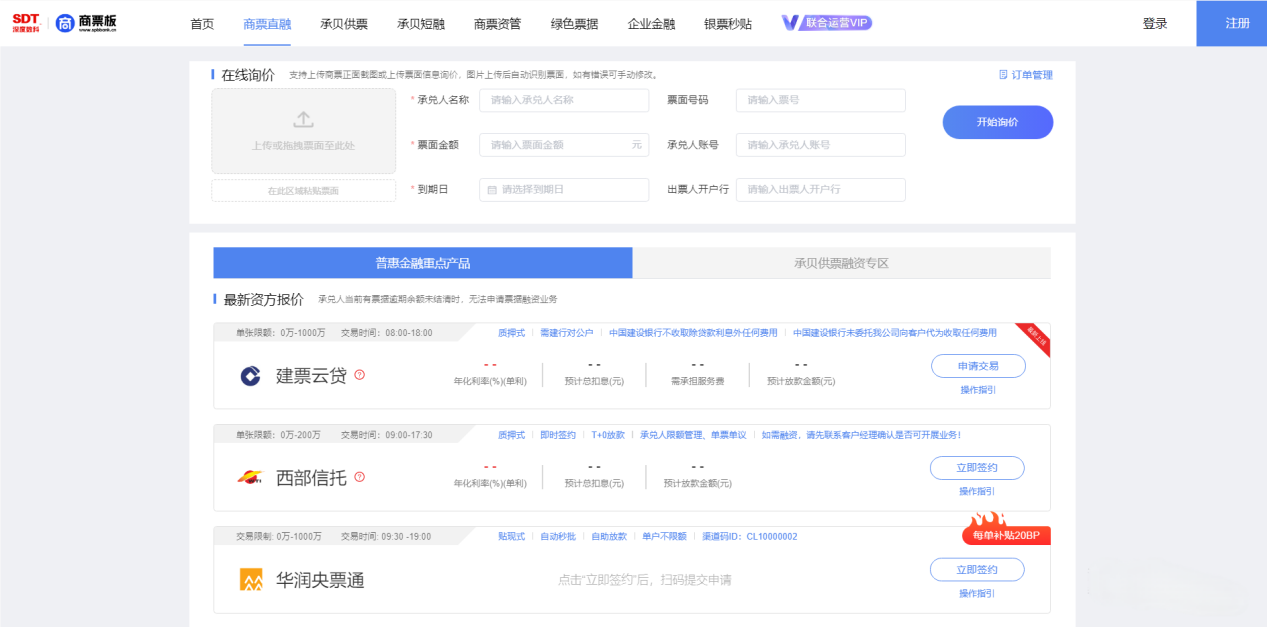1267x627 pixels.
Task: Select the 普票金融重点产品 tab
Action: [422, 263]
